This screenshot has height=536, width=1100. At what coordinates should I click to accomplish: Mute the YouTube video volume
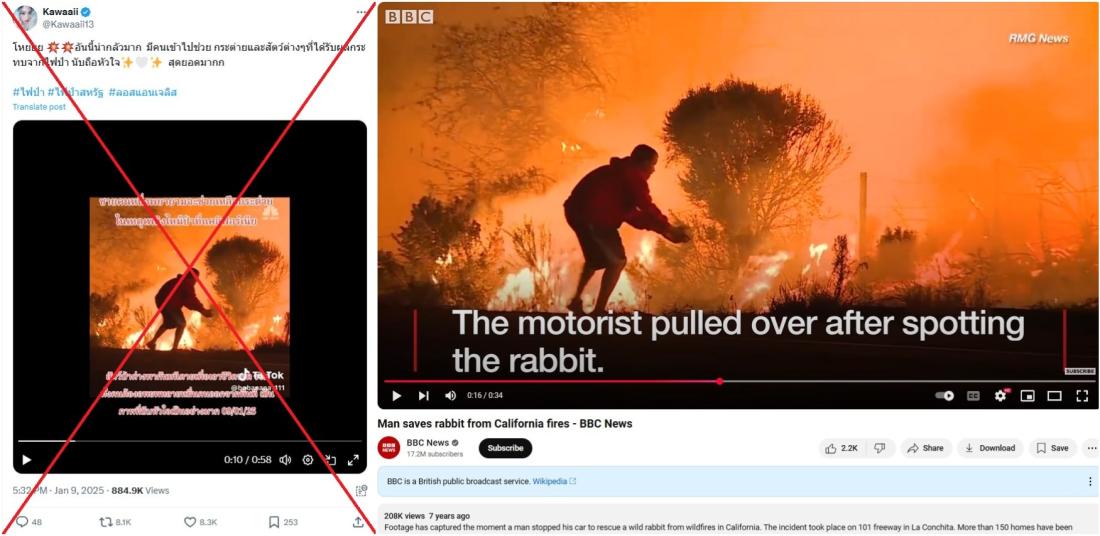(x=450, y=396)
